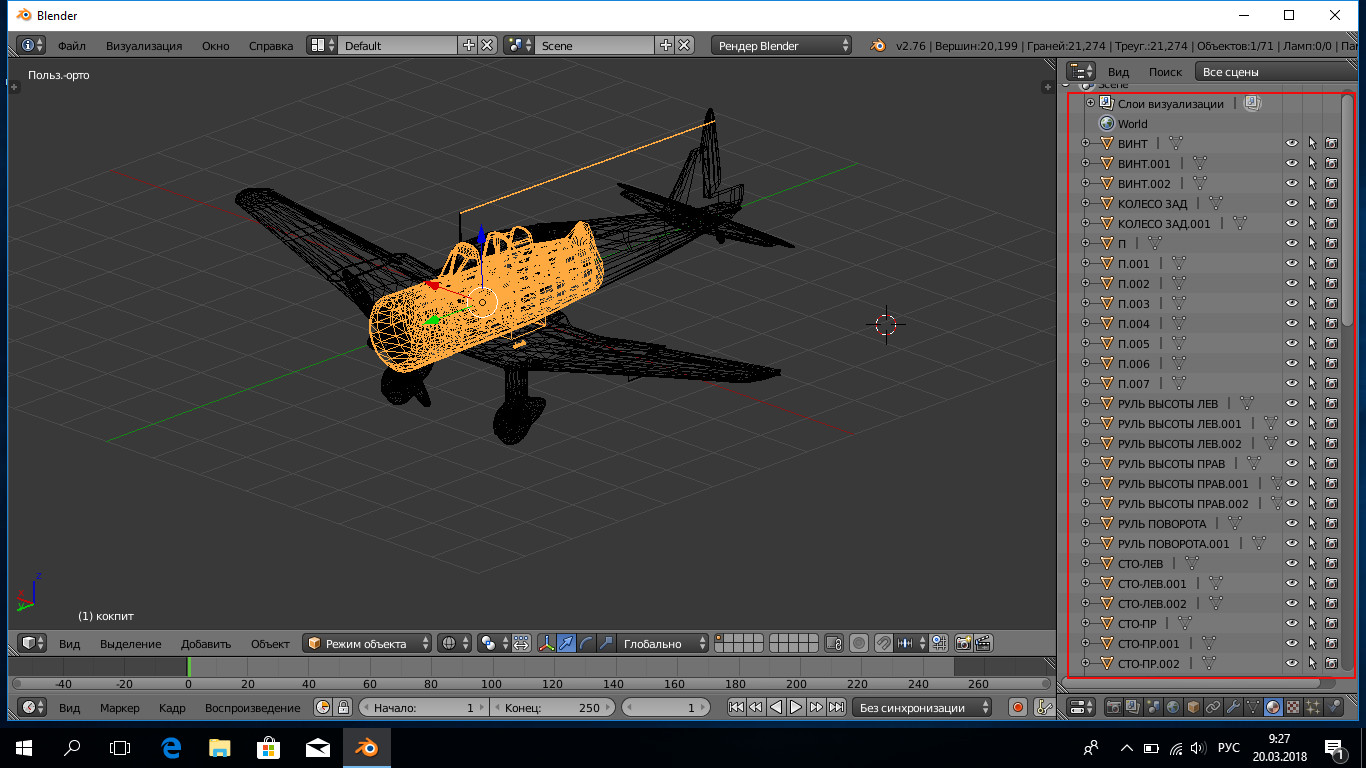Open Texture properties checker icon
This screenshot has height=768, width=1366.
pos(1293,707)
